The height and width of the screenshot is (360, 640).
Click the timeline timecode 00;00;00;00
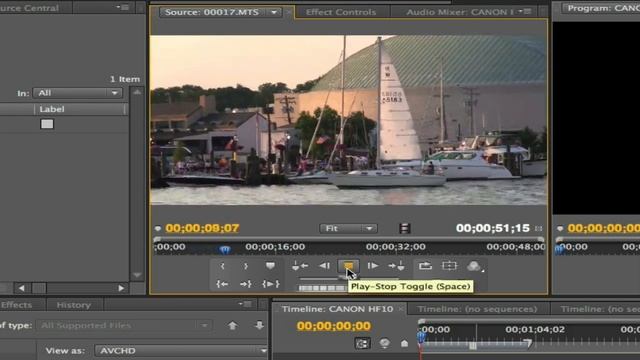[x=334, y=326]
